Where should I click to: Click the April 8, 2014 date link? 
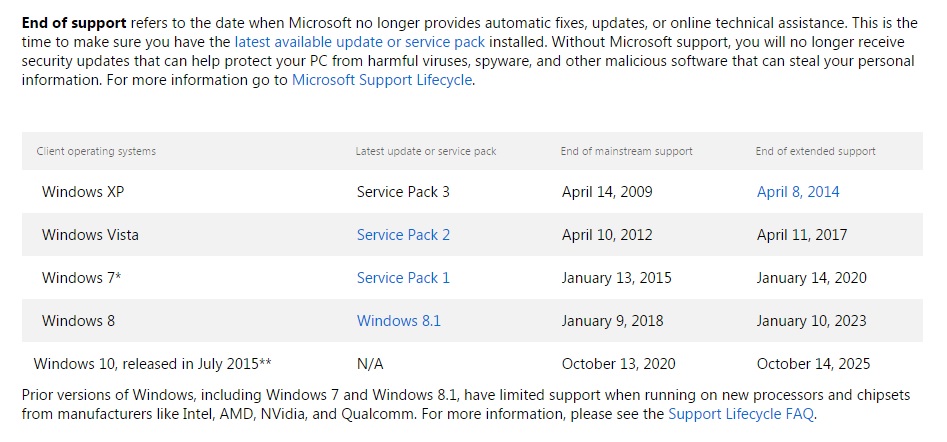798,192
